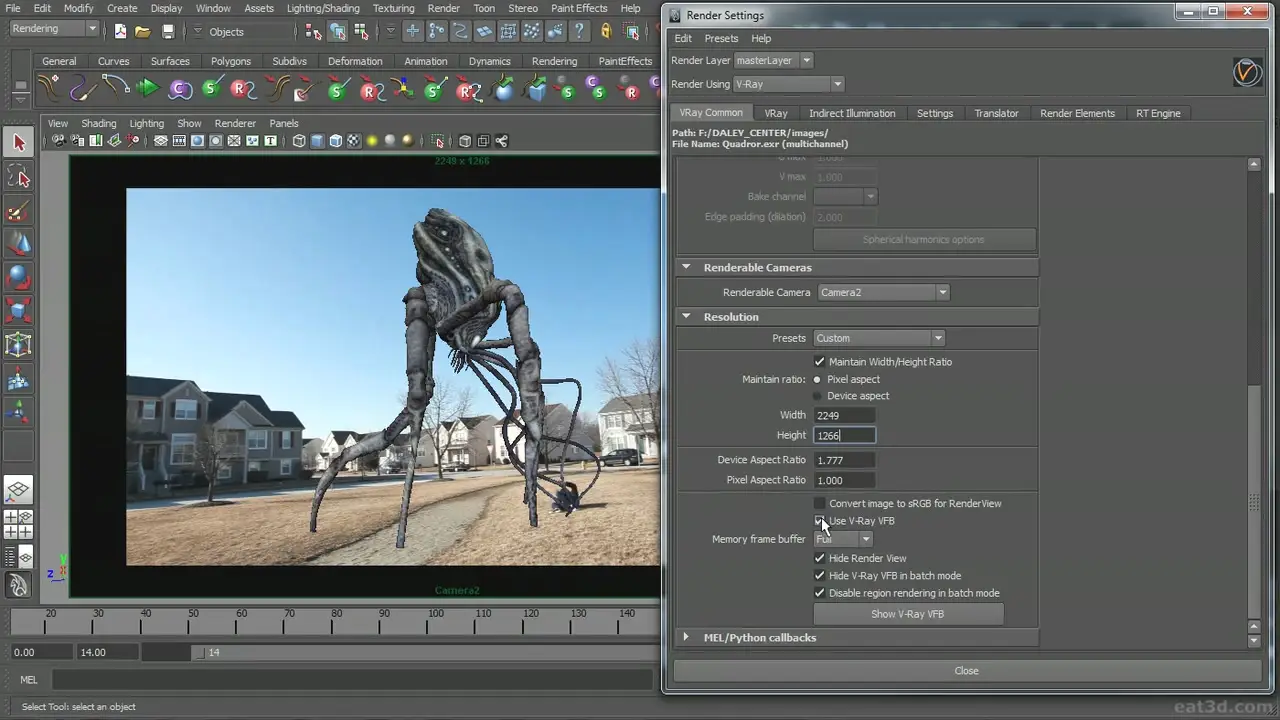Save scene with the floppy disk icon

[x=167, y=31]
